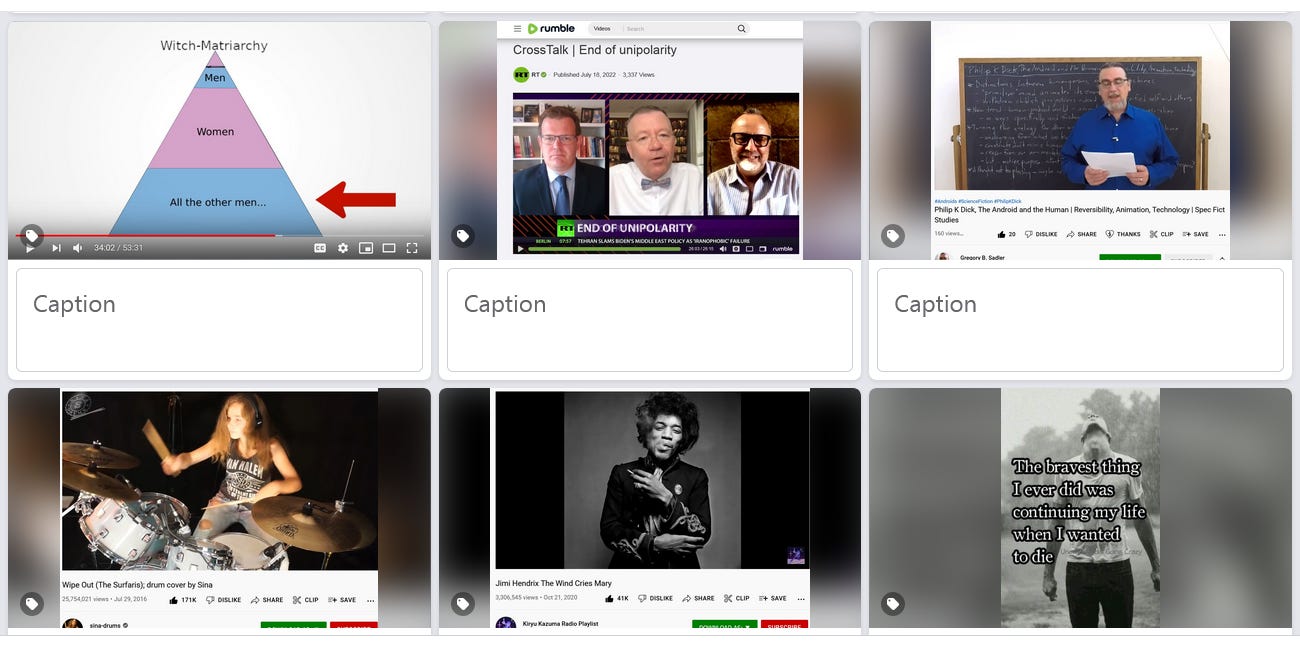The width and height of the screenshot is (1300, 645).
Task: Click SHARE under the Jimi Hendrix video
Action: pos(697,598)
